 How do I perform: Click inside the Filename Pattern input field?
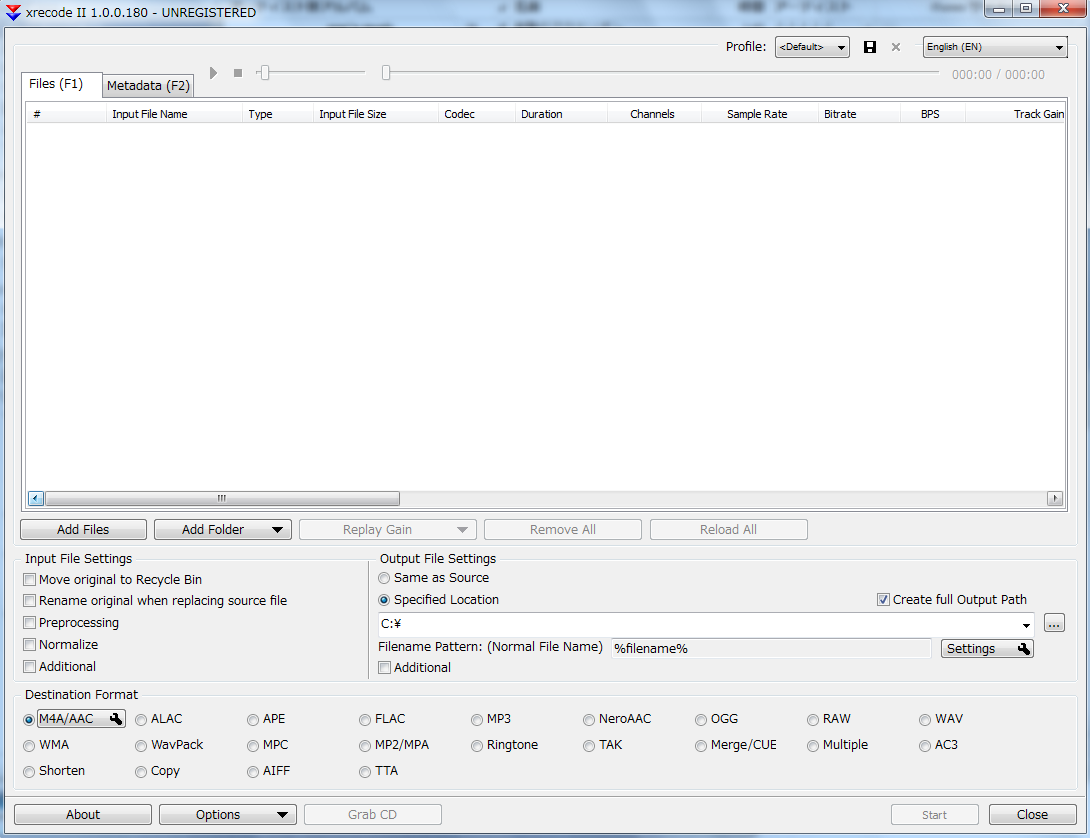click(770, 647)
